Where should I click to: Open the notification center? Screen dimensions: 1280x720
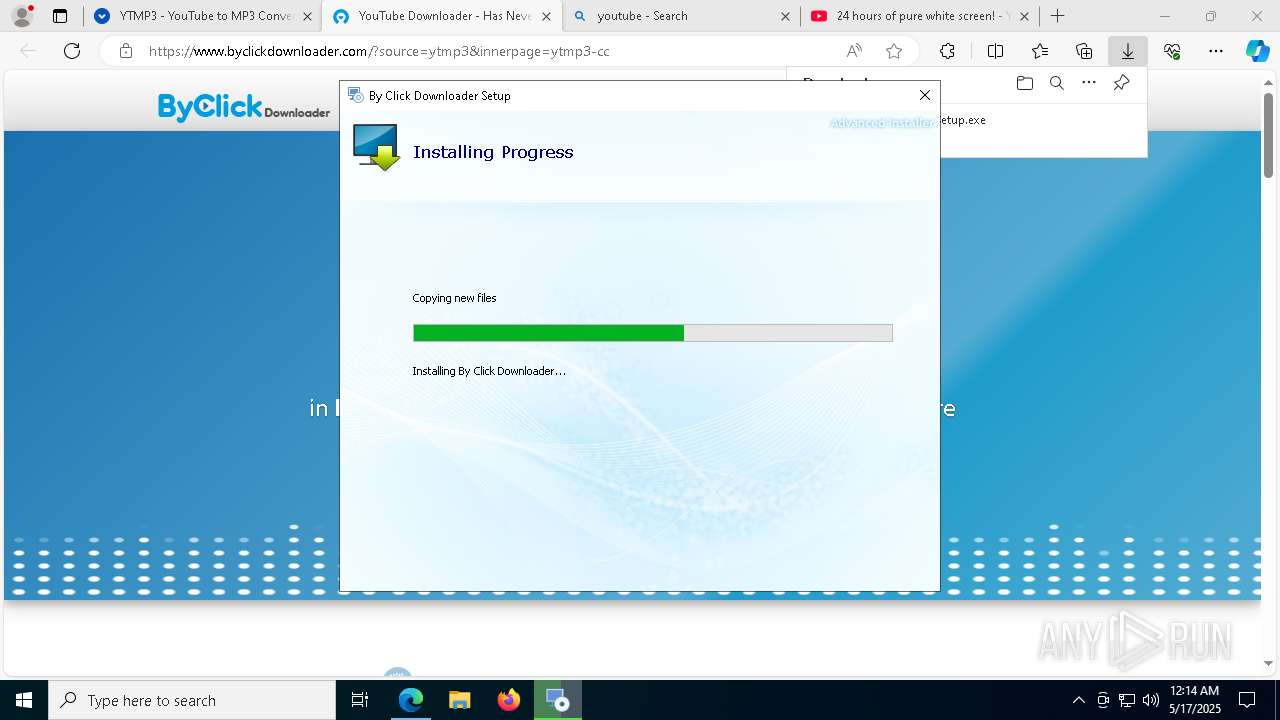tap(1247, 700)
